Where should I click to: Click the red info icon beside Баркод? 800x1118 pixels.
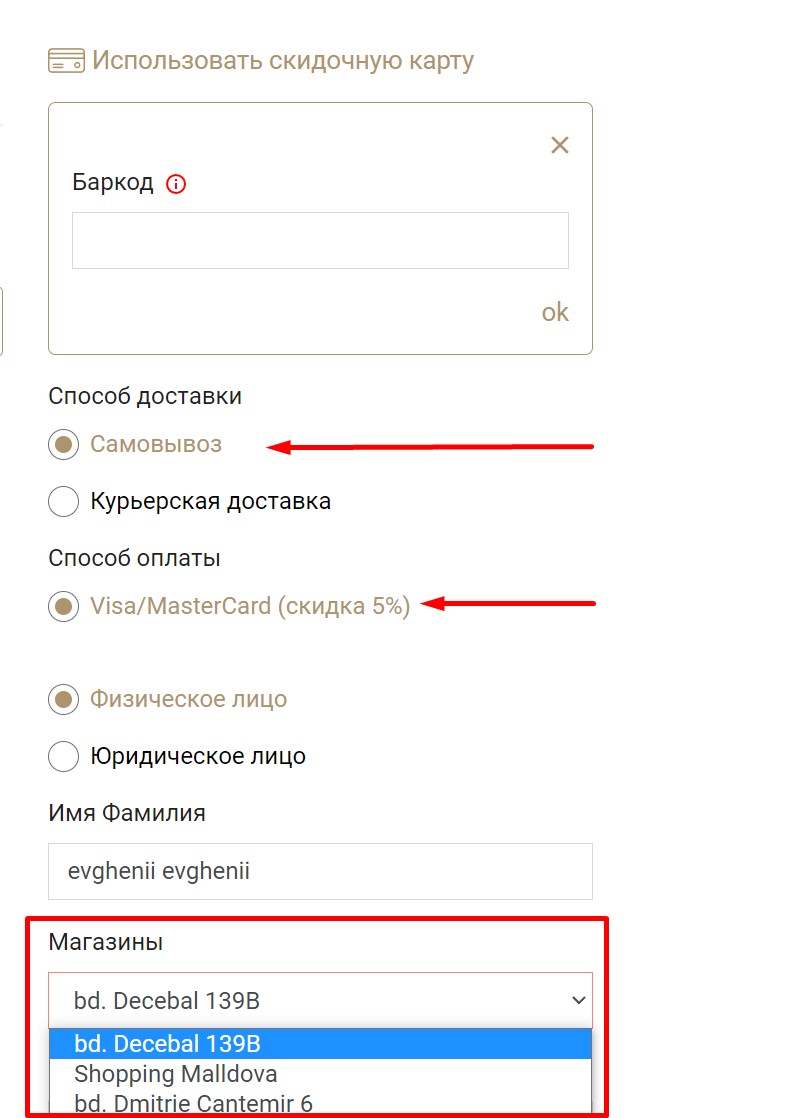pyautogui.click(x=176, y=184)
